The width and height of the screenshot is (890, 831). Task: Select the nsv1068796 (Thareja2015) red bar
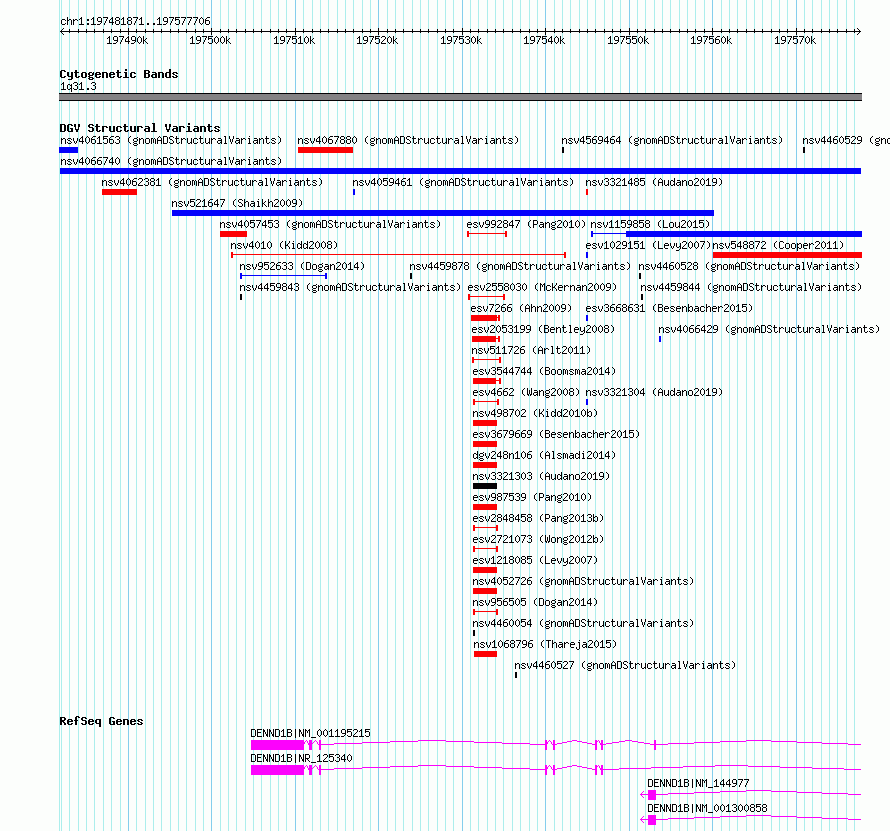[x=485, y=654]
